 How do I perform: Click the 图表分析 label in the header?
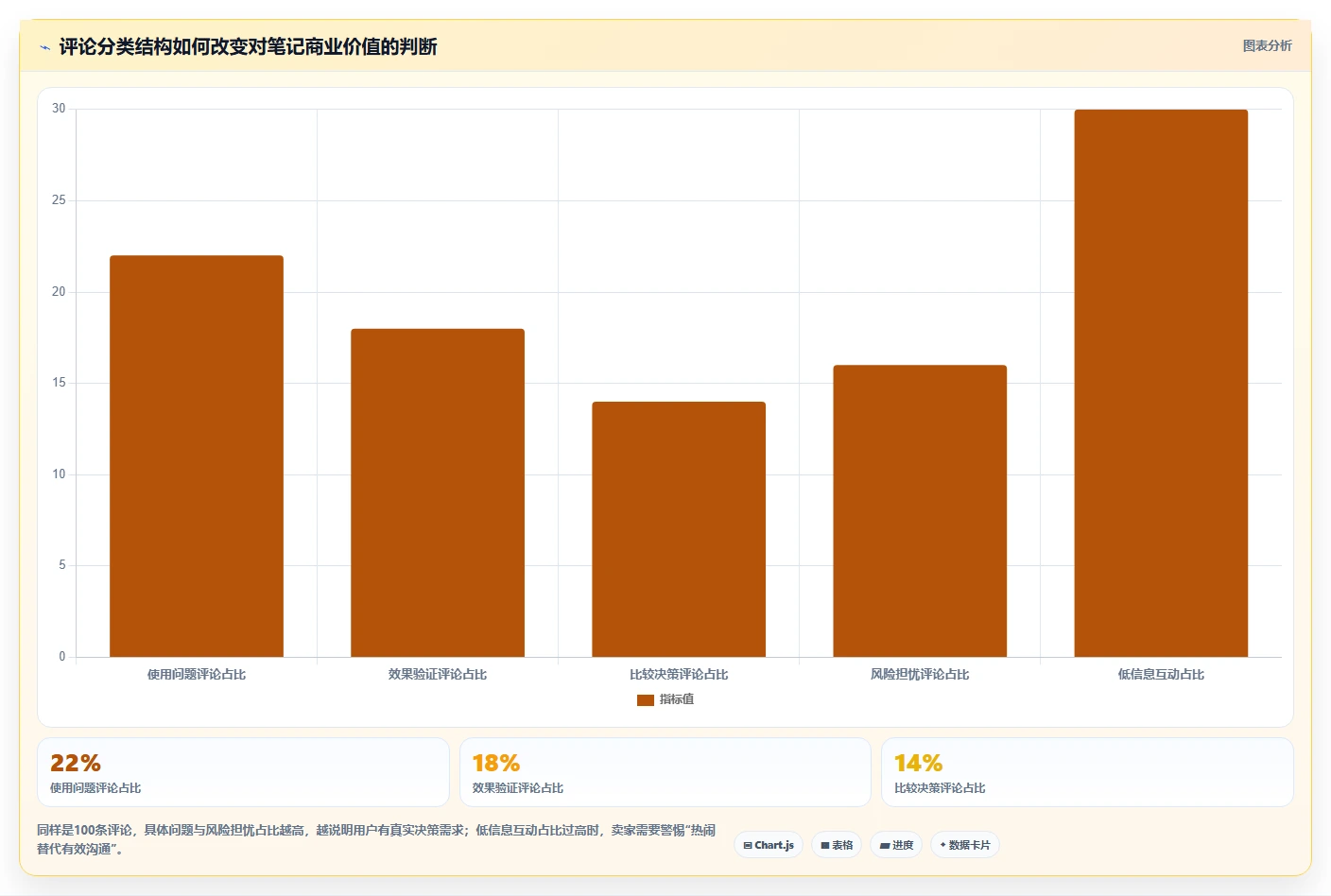pyautogui.click(x=1267, y=45)
